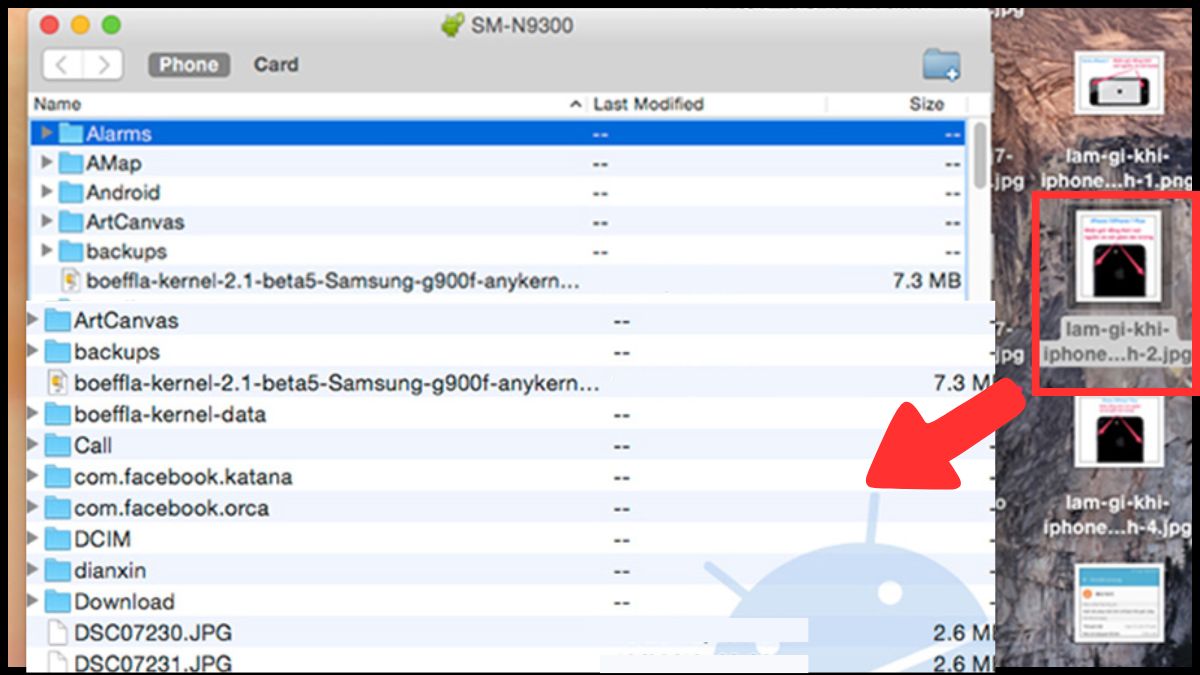Click the DSC07230.JPG file icon
Screen dimensions: 1200x675
58,632
